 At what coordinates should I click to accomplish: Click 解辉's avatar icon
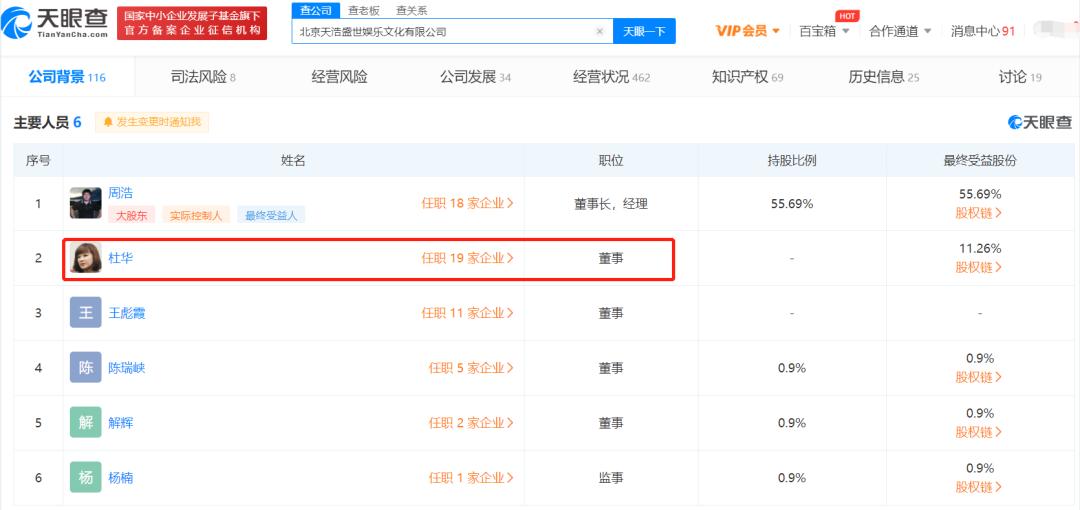[85, 422]
